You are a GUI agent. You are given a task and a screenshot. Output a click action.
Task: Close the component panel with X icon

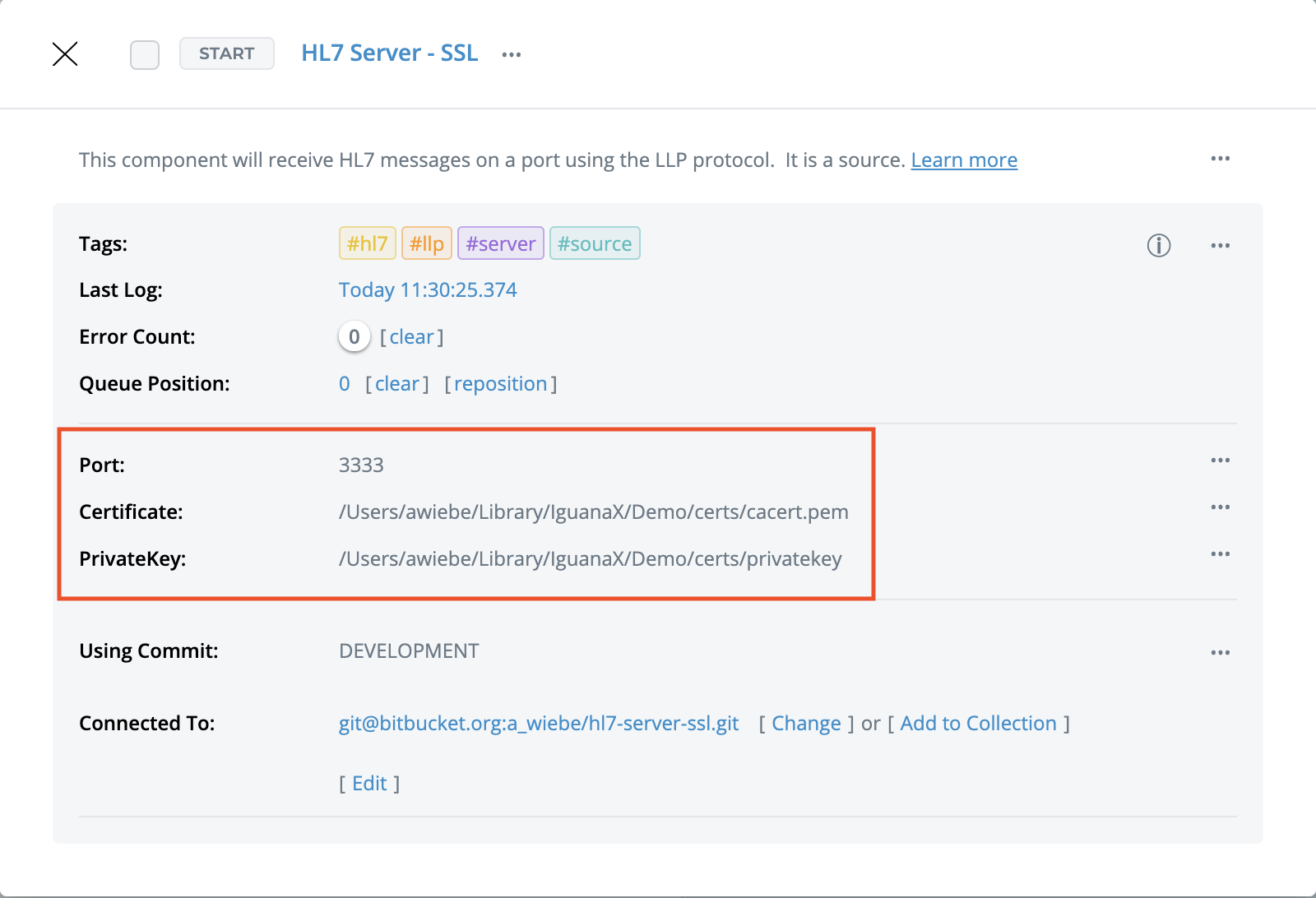pyautogui.click(x=65, y=54)
